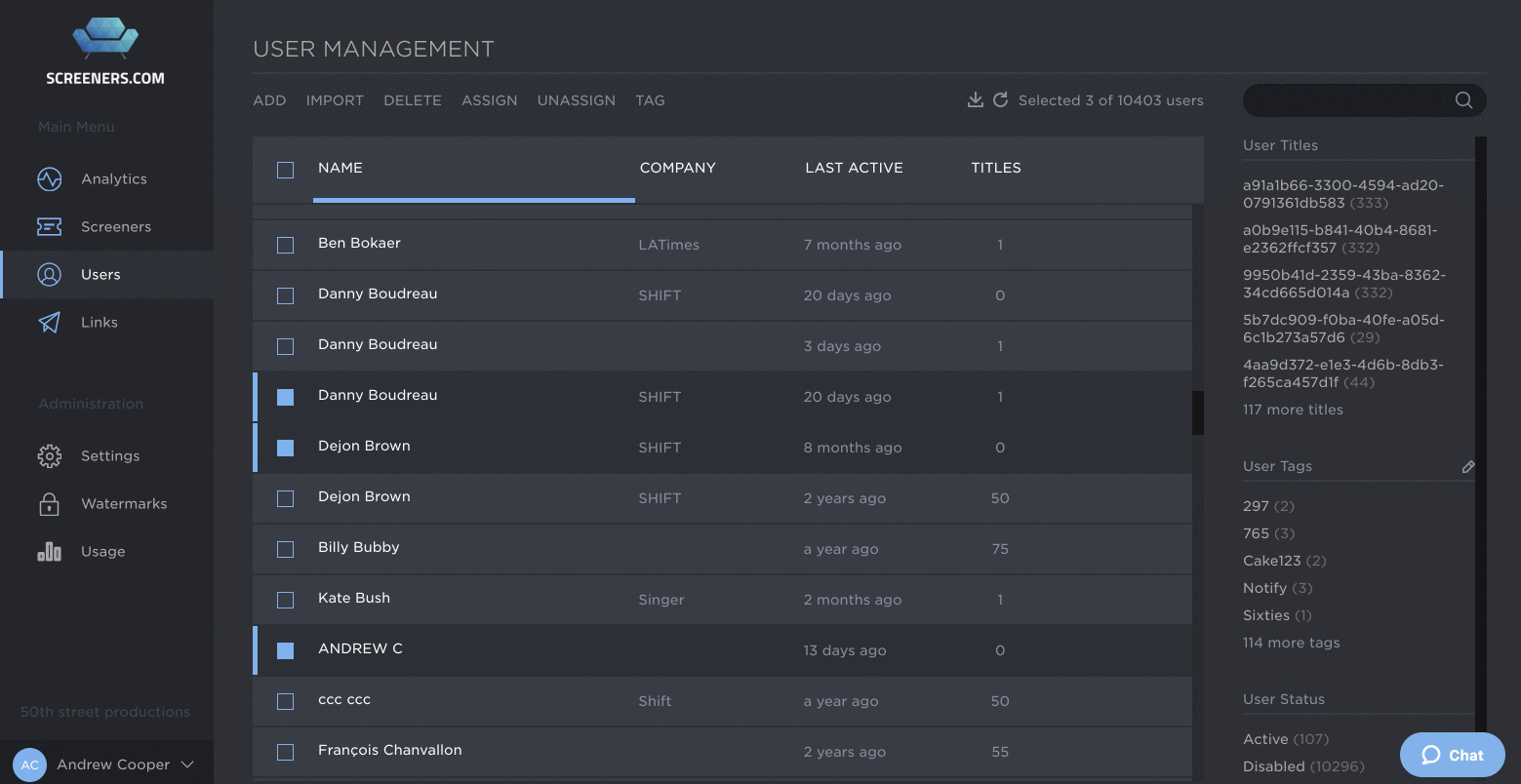
Task: Refresh the user list with reload icon
Action: click(x=1000, y=99)
